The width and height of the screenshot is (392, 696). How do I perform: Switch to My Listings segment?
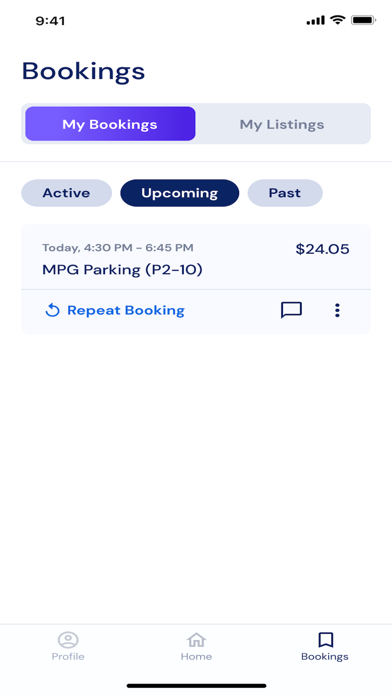pos(282,124)
